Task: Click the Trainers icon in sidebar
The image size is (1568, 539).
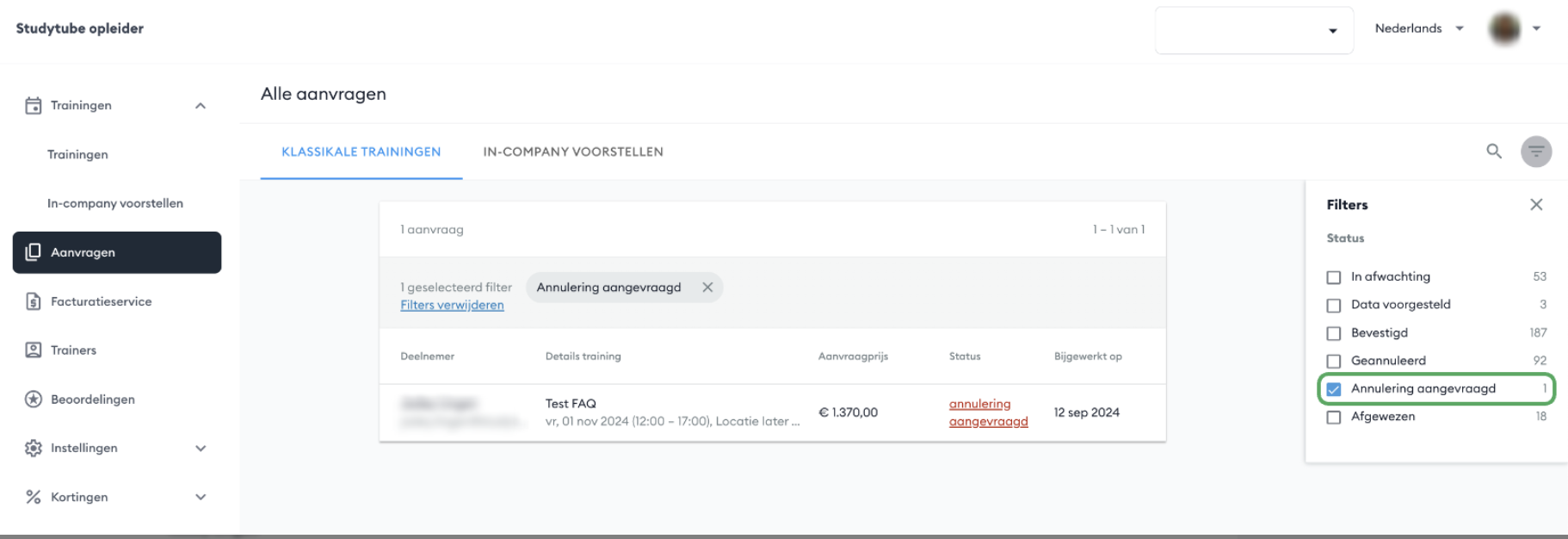Action: (34, 350)
